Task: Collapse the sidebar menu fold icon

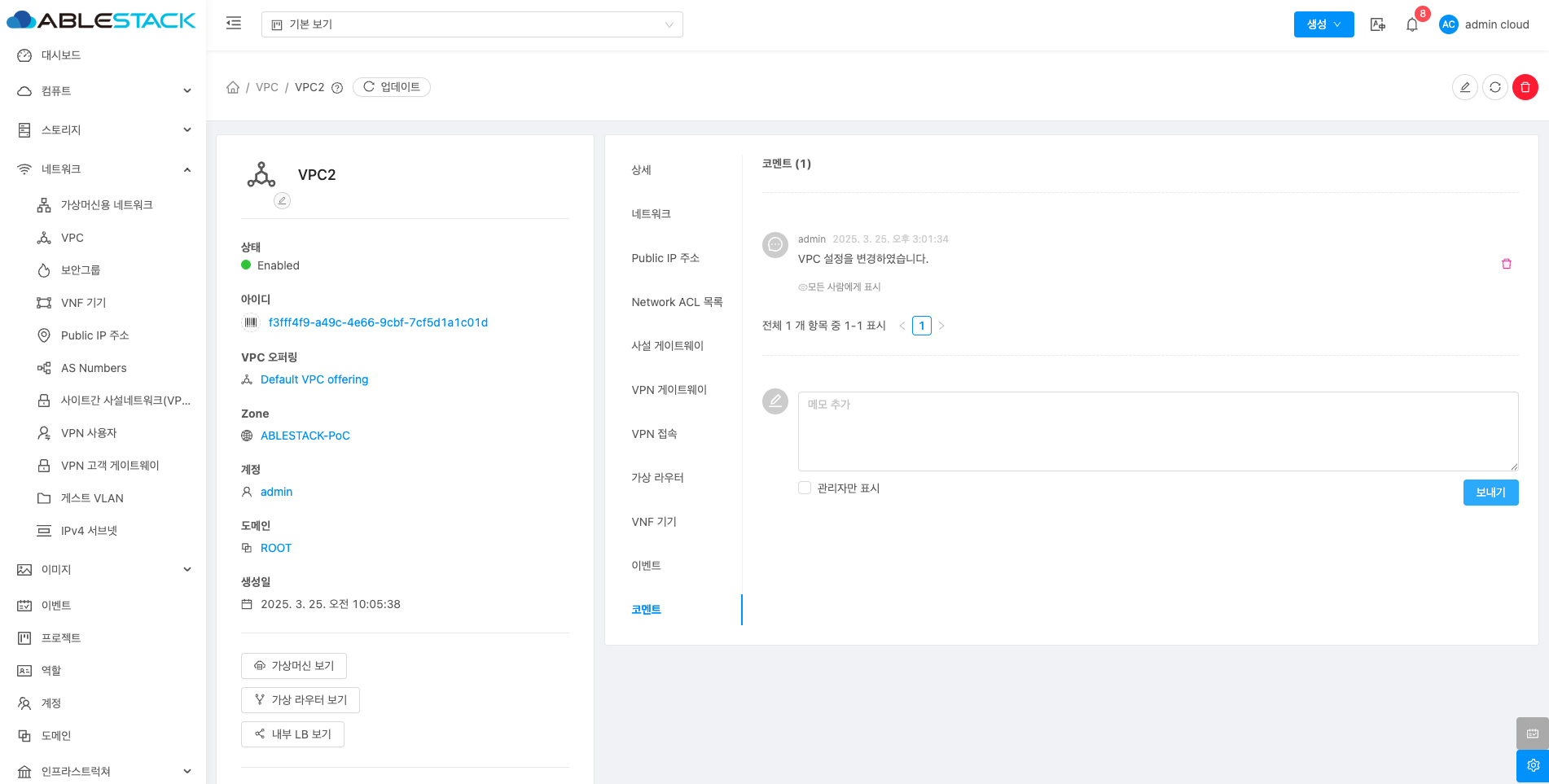Action: [x=234, y=24]
